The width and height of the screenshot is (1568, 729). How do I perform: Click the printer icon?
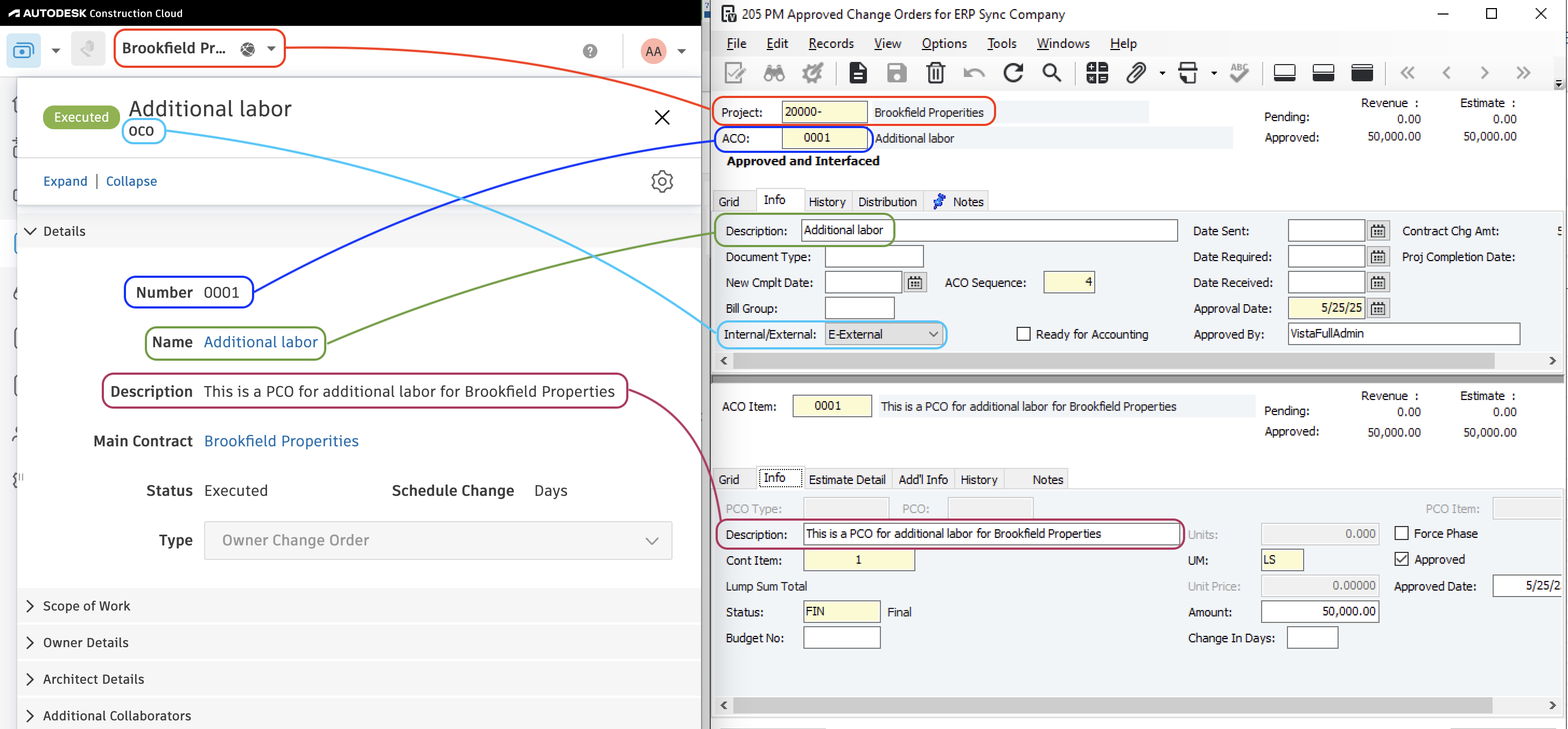(x=1187, y=73)
